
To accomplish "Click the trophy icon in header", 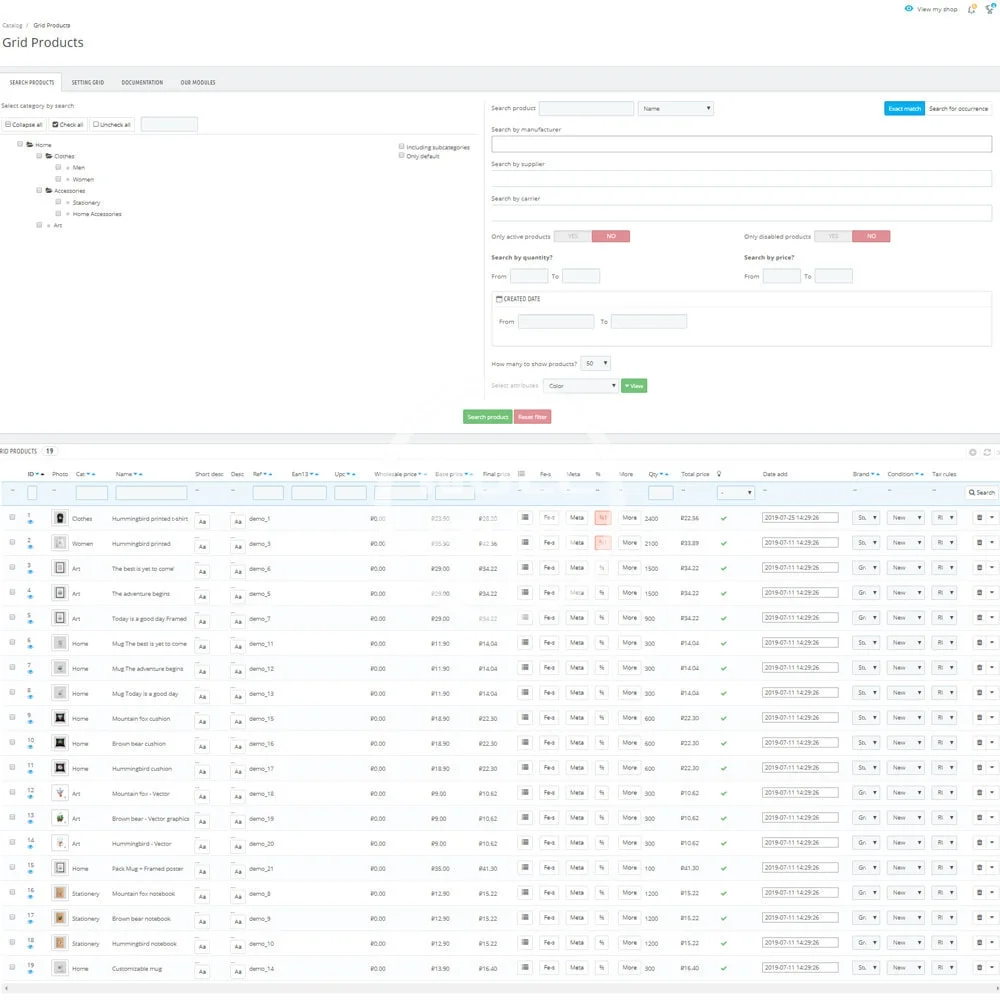I will tap(990, 9).
